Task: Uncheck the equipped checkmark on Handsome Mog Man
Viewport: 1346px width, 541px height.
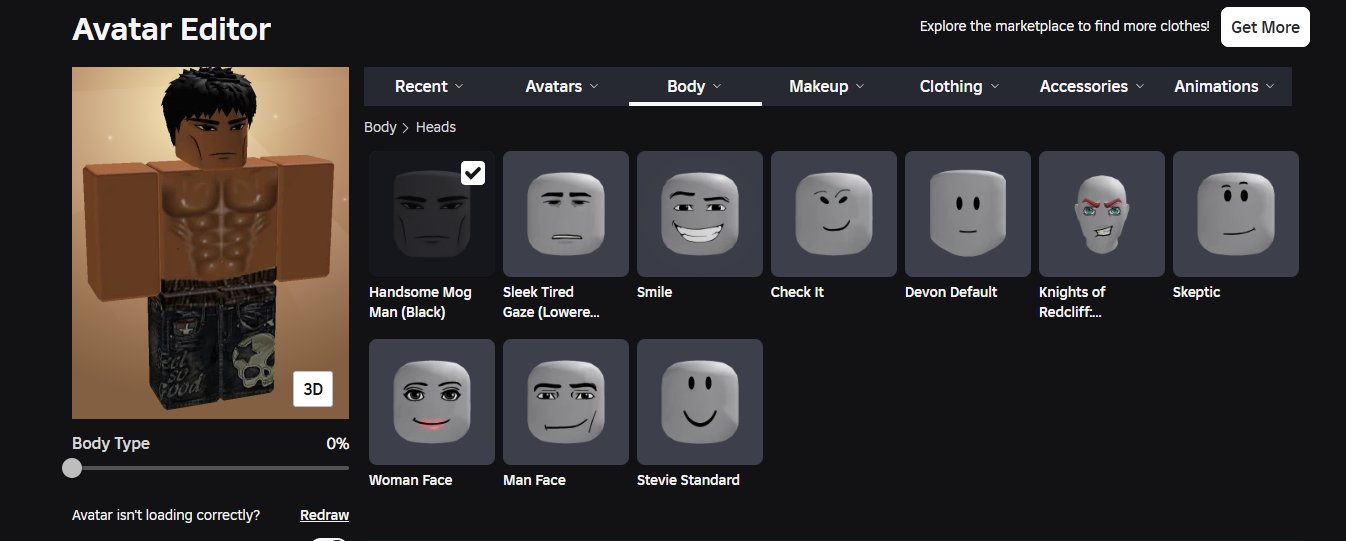Action: tap(473, 173)
